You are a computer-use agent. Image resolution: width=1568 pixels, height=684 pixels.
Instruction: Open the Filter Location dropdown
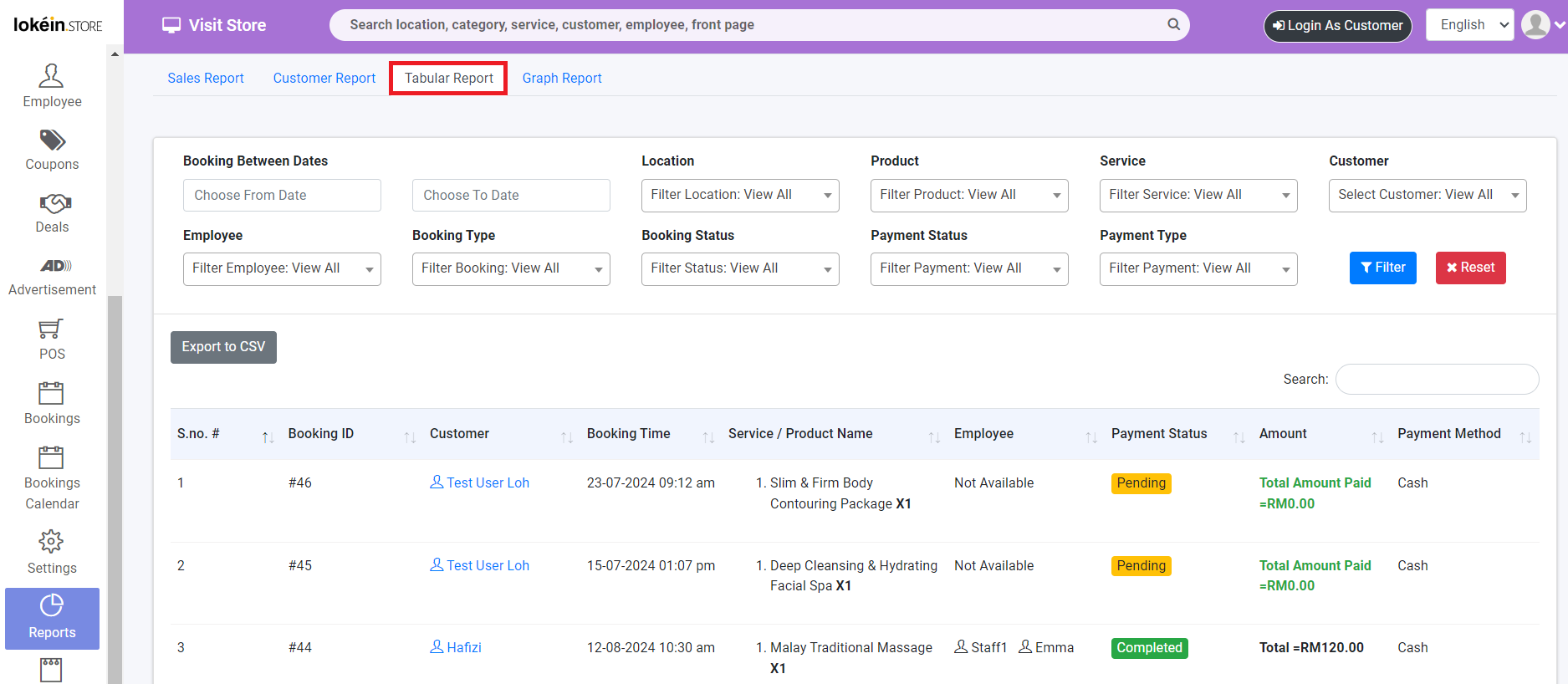point(740,195)
